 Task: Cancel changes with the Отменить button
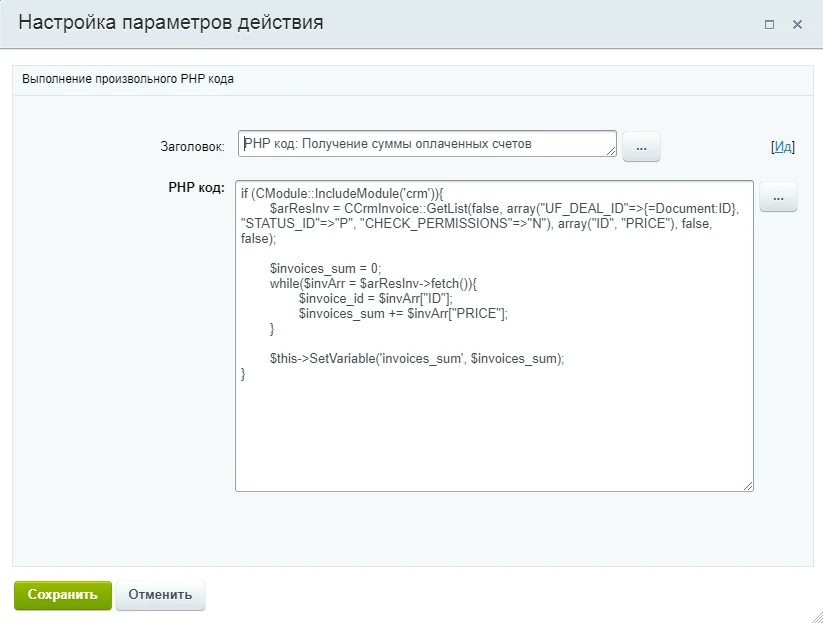click(x=160, y=595)
